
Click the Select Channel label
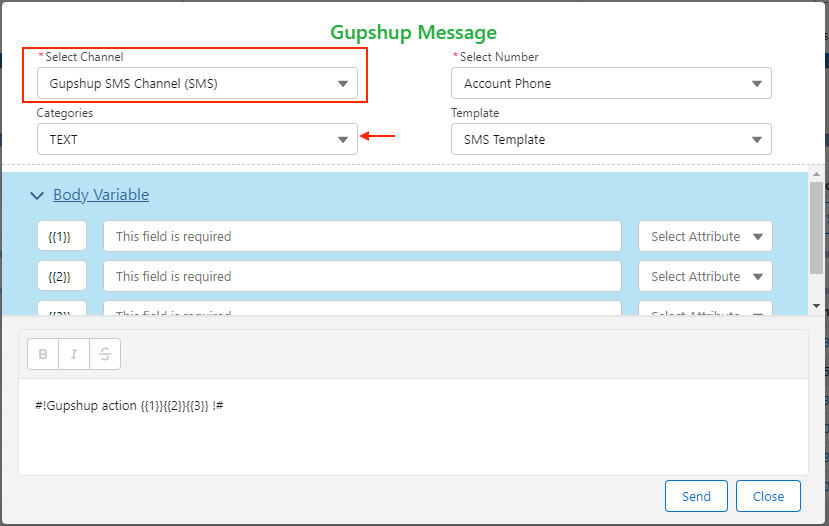pyautogui.click(x=84, y=57)
